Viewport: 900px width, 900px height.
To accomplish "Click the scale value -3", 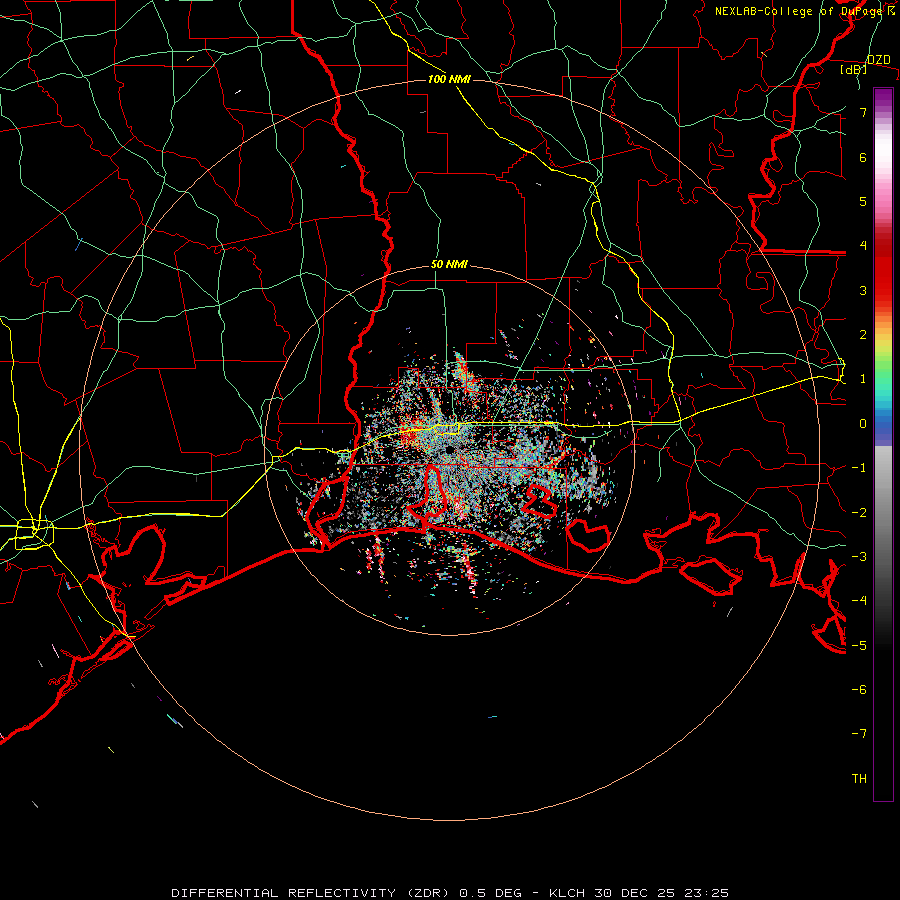I will click(x=859, y=557).
